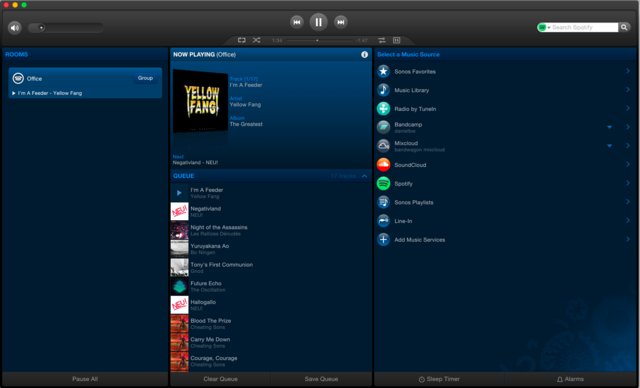Select Future Echo track title in queue
Screen dimensions: 640x388
[x=206, y=283]
